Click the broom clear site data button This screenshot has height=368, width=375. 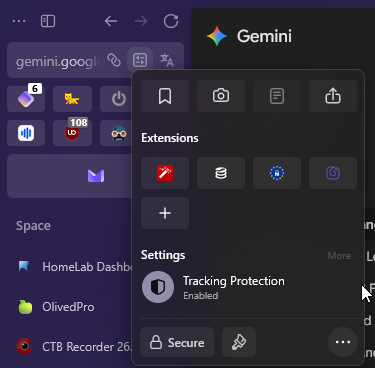[239, 342]
